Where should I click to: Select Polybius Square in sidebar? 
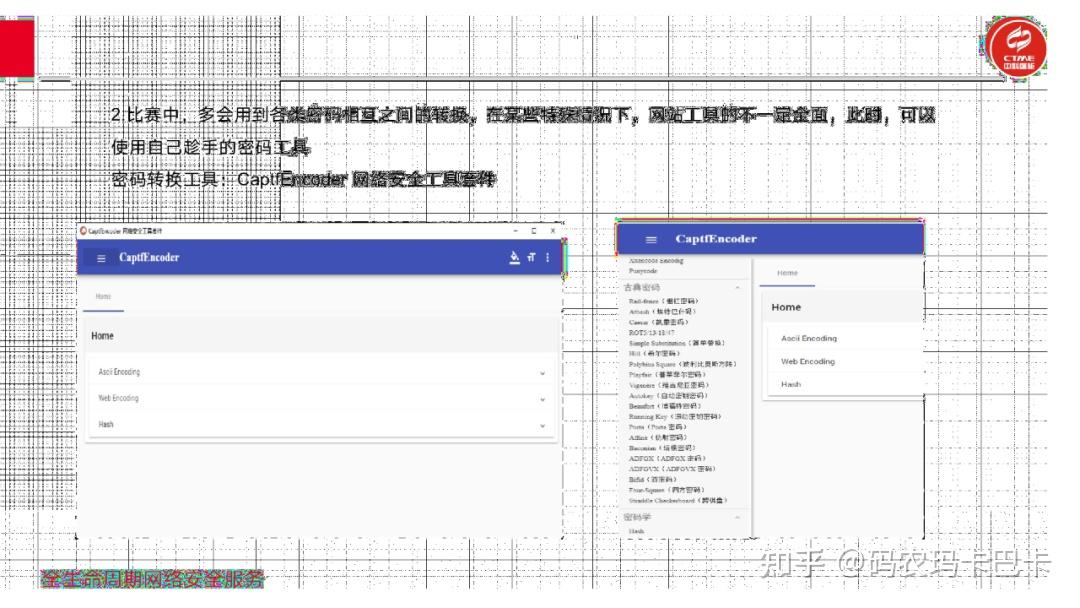683,364
